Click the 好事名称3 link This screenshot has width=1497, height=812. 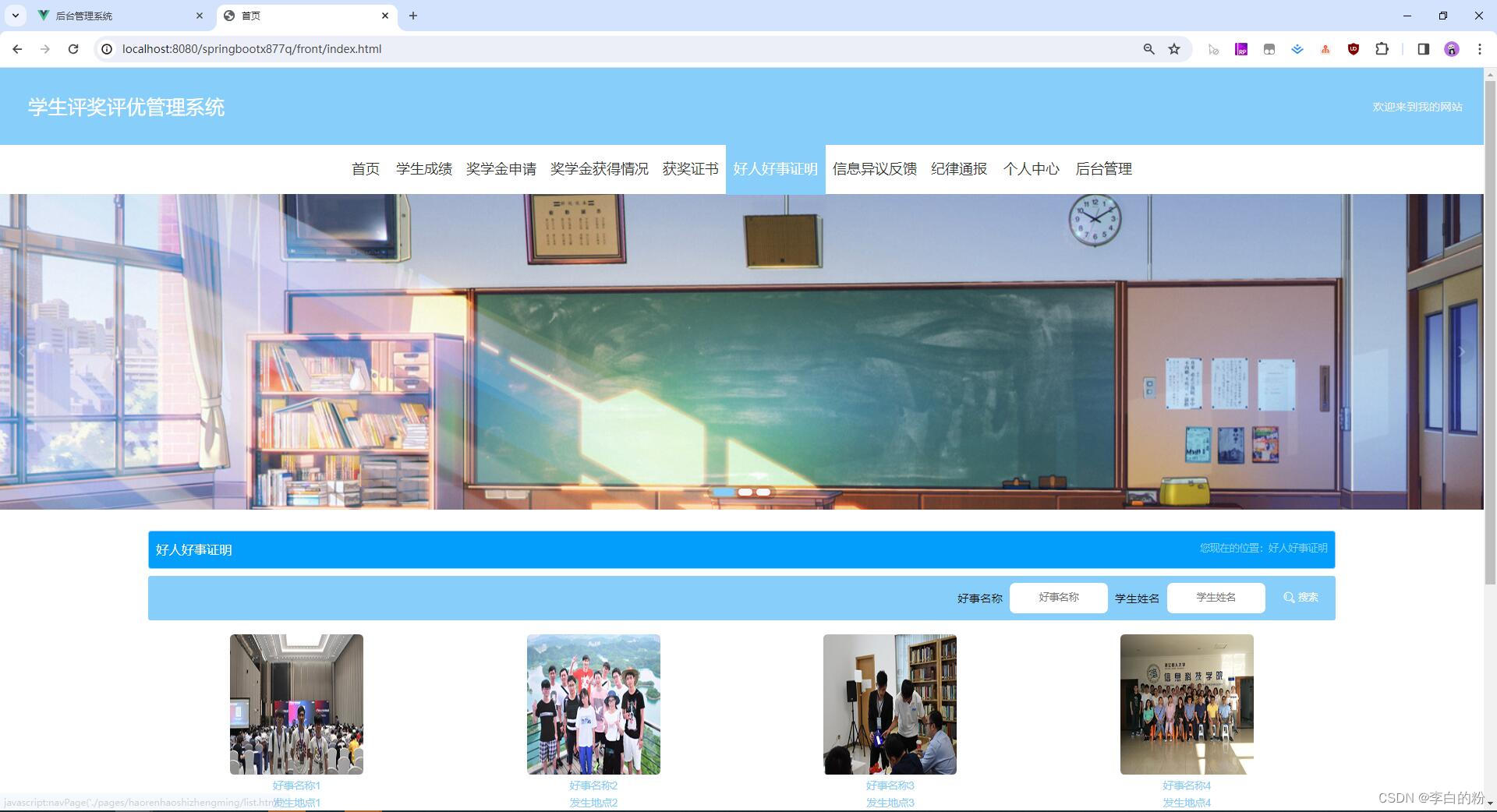pos(890,786)
